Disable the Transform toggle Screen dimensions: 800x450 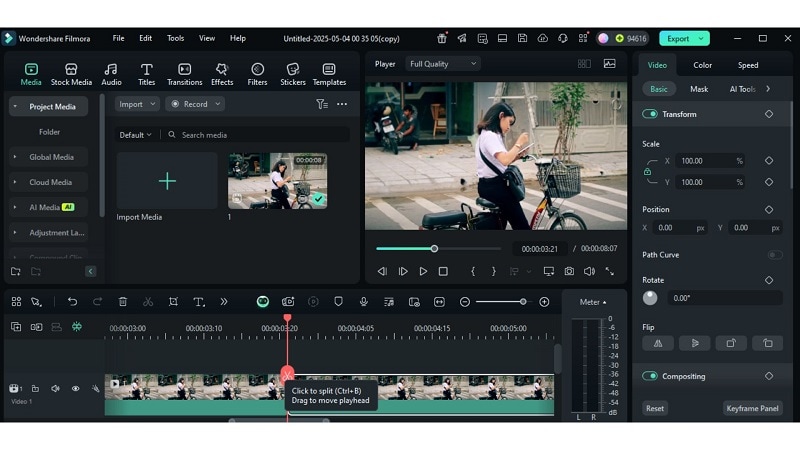point(650,114)
